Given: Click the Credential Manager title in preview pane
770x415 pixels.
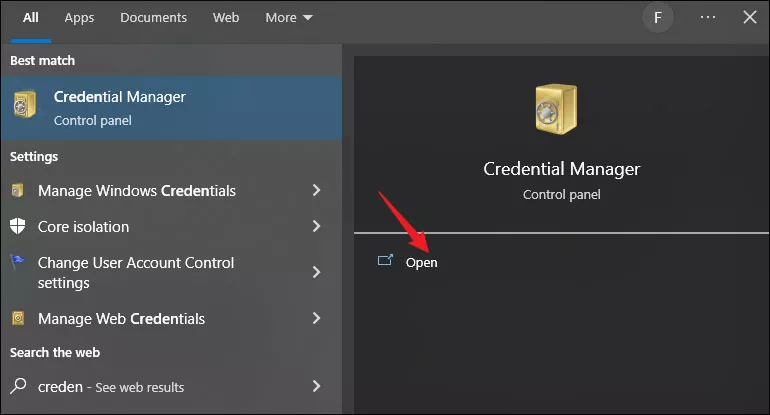Looking at the screenshot, I should [561, 169].
